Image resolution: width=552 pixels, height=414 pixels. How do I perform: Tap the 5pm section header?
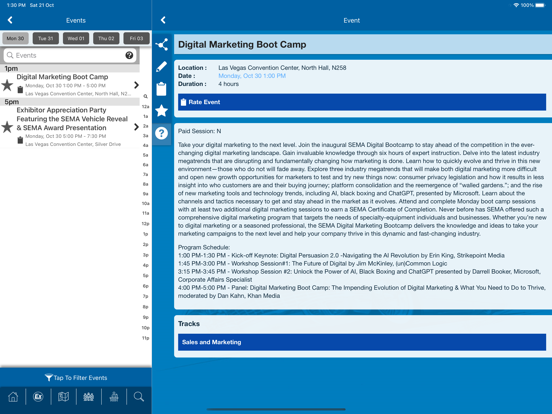click(x=70, y=102)
